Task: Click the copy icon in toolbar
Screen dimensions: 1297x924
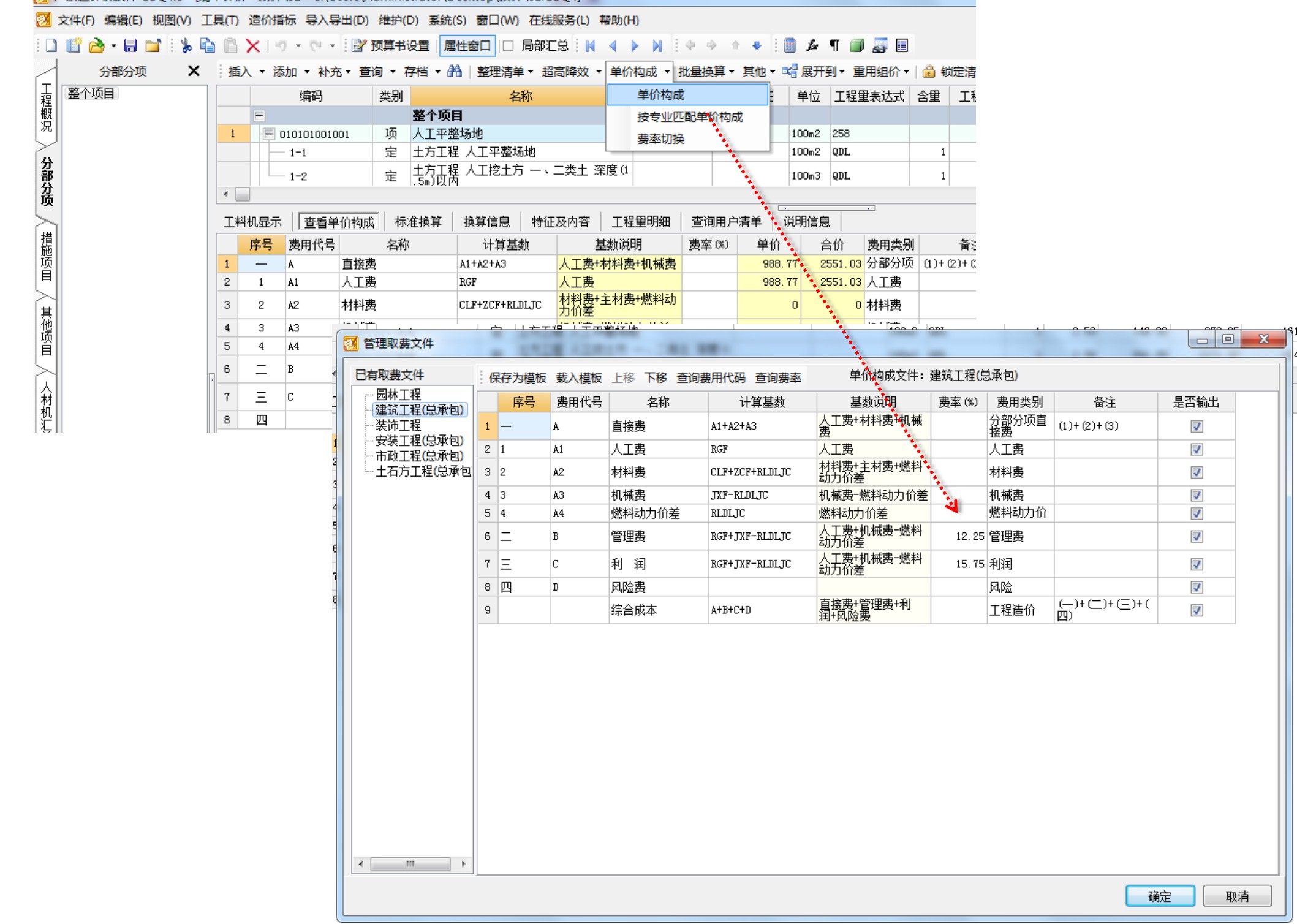Action: tap(208, 45)
